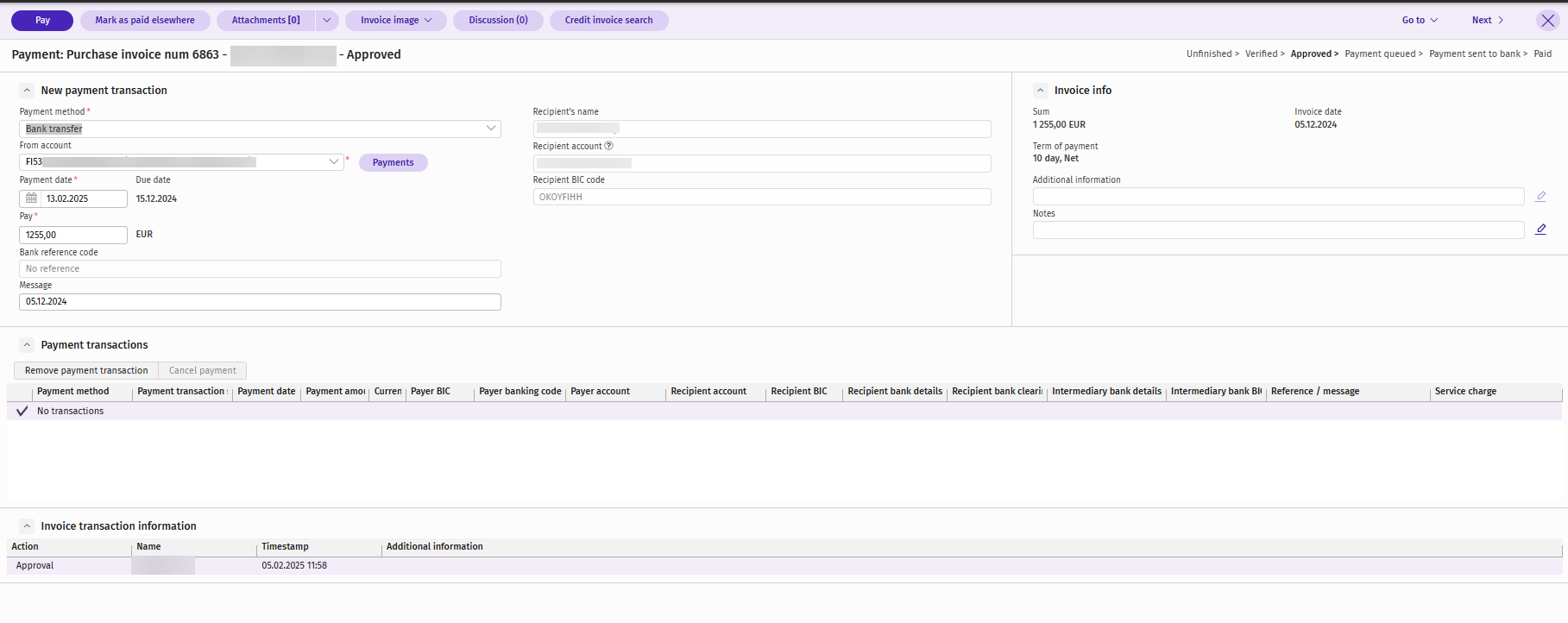Click the Recipient account field
1568x623 pixels.
click(x=762, y=163)
